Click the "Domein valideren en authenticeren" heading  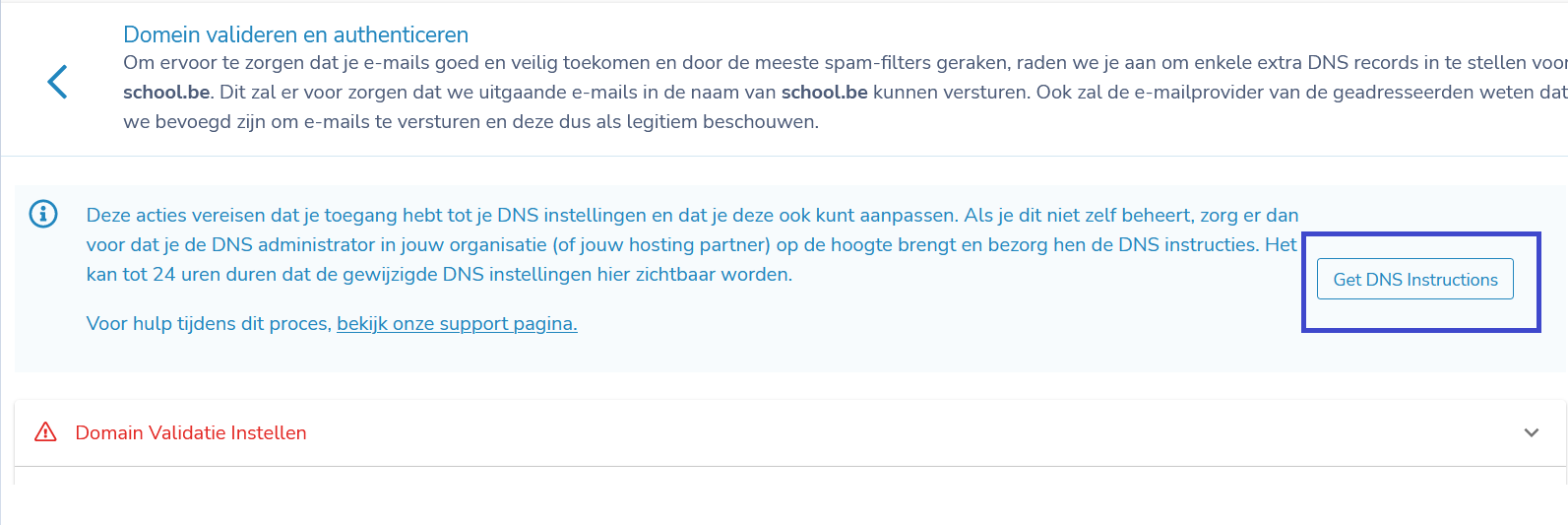[295, 34]
